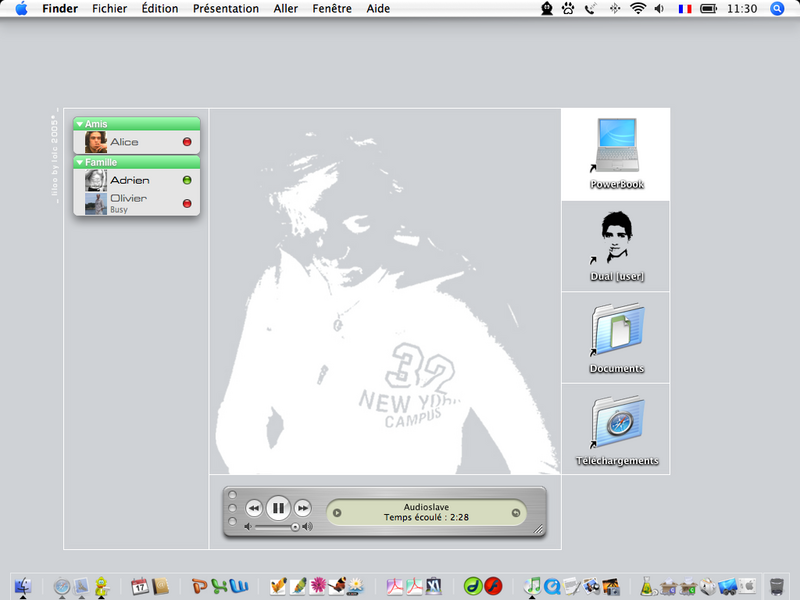Launch PowerPoint from the Dock

click(x=199, y=586)
